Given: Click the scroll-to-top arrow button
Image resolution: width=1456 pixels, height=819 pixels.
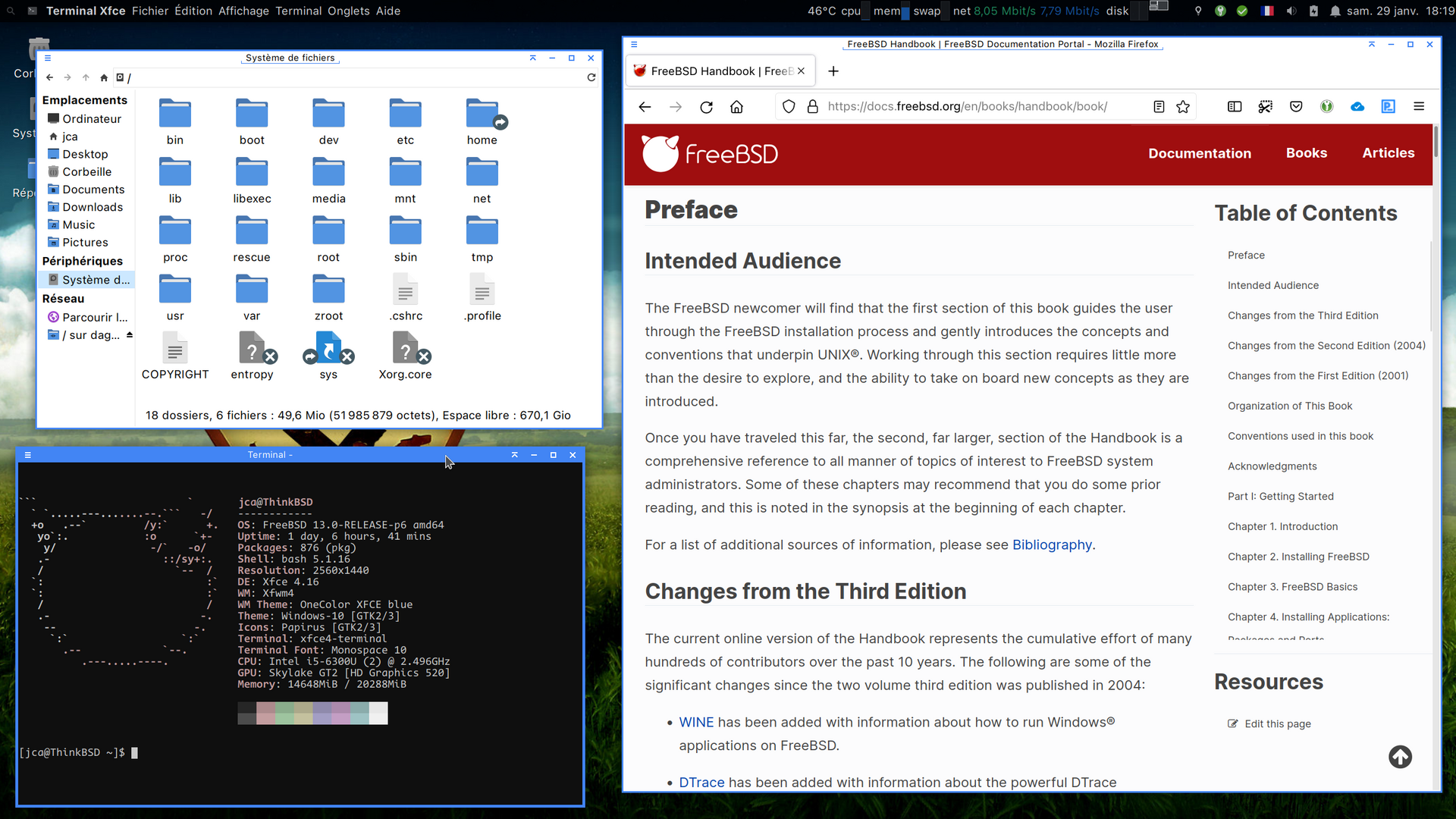Looking at the screenshot, I should pyautogui.click(x=1400, y=757).
